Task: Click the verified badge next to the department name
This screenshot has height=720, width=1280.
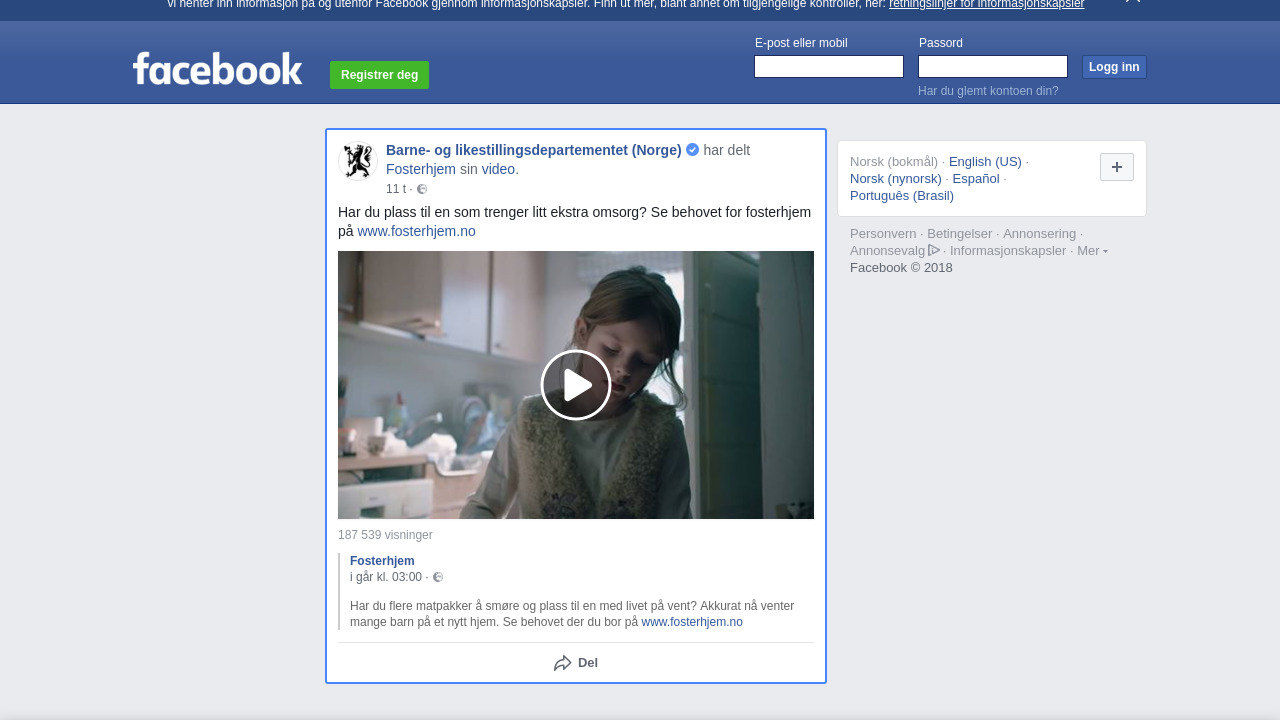Action: pyautogui.click(x=692, y=150)
